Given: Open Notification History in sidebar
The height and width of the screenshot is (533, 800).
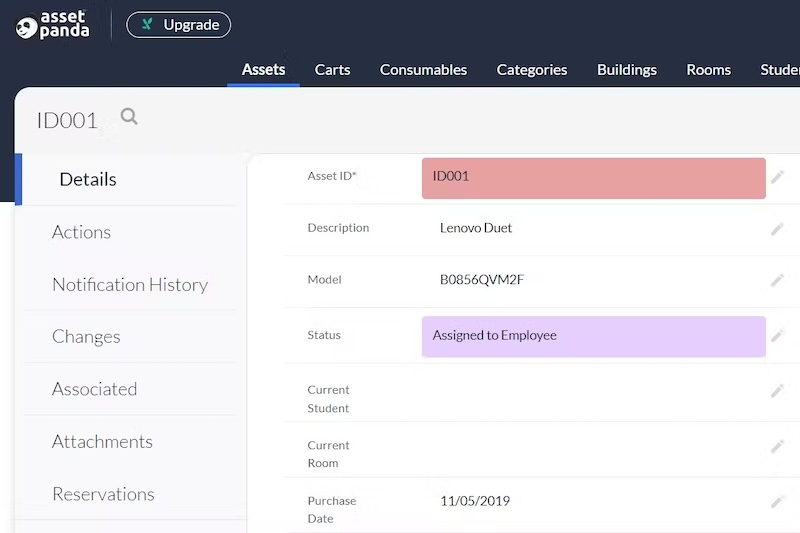Looking at the screenshot, I should click(130, 285).
